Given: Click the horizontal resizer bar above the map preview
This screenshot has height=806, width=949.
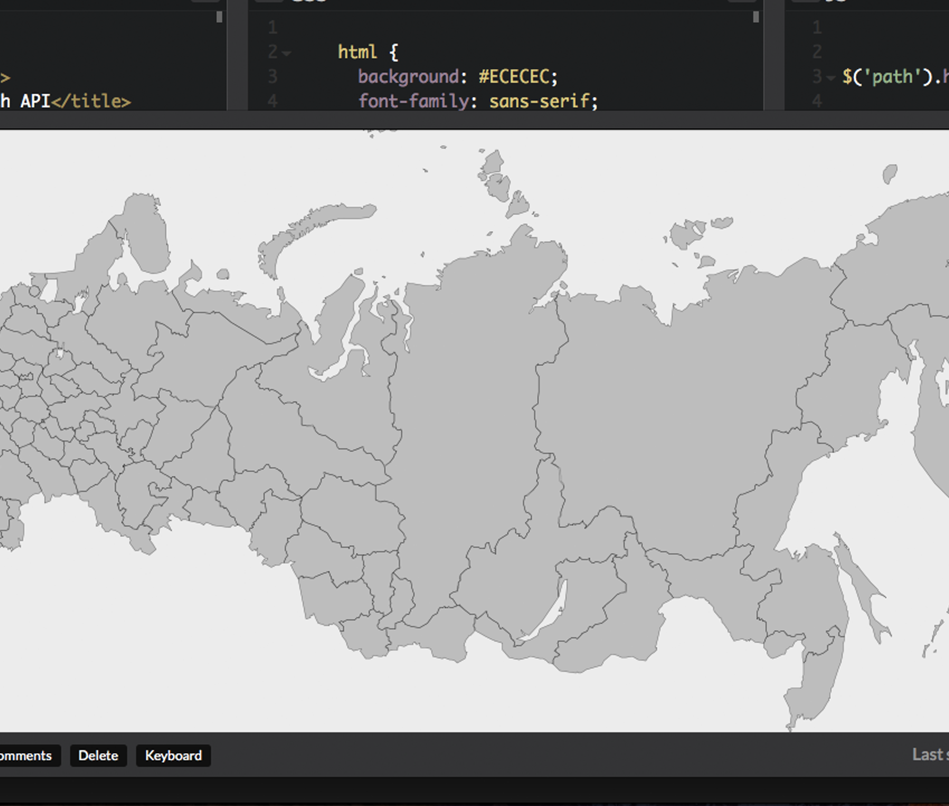Looking at the screenshot, I should click(x=474, y=120).
